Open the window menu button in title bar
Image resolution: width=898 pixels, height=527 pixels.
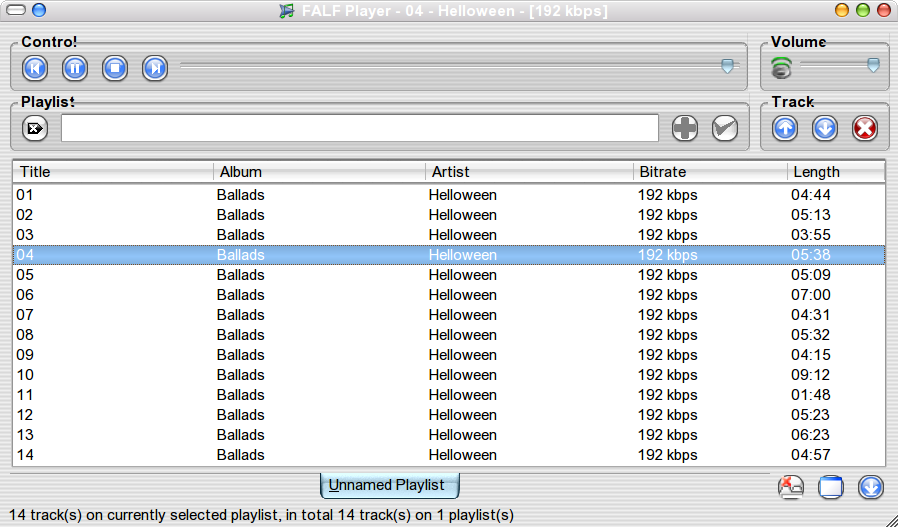[x=15, y=10]
